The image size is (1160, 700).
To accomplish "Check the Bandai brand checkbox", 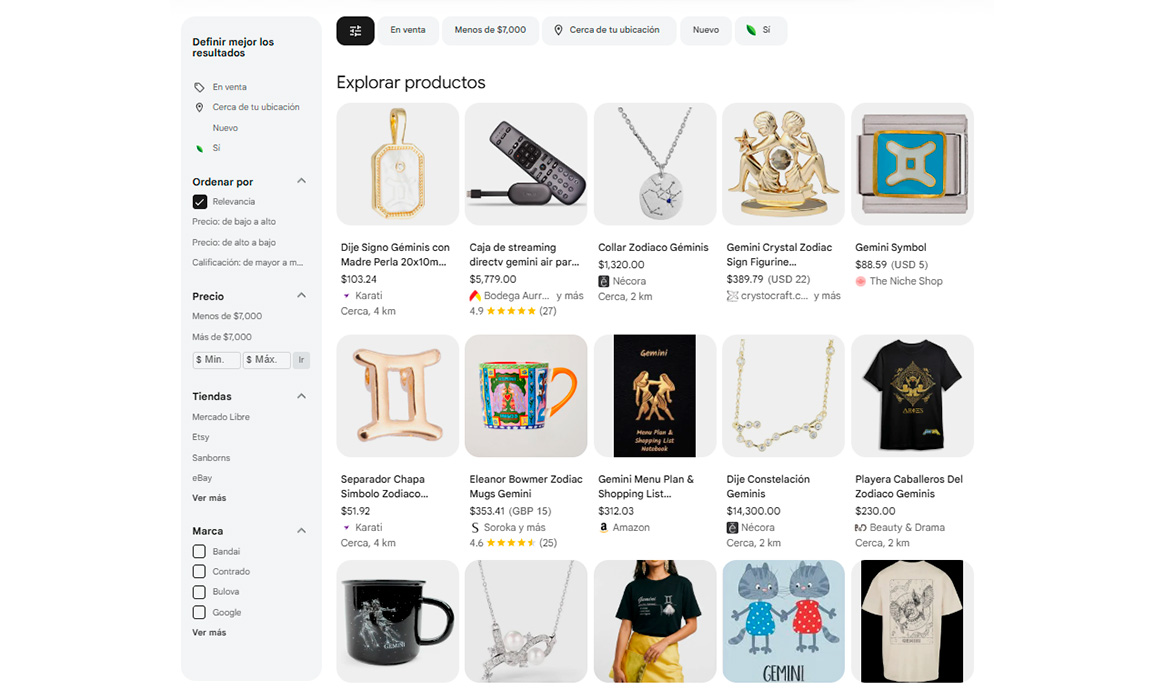I will [199, 552].
